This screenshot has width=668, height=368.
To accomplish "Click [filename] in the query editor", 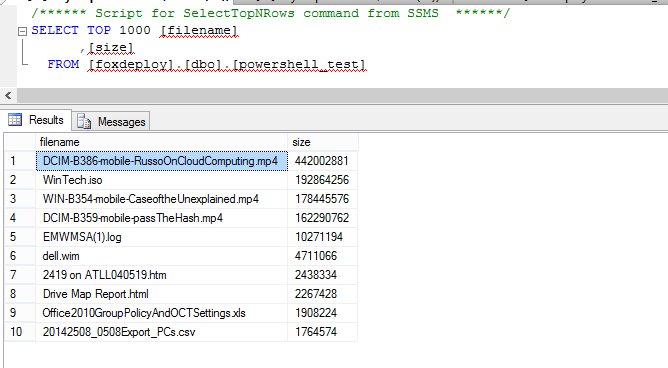I will (x=199, y=31).
